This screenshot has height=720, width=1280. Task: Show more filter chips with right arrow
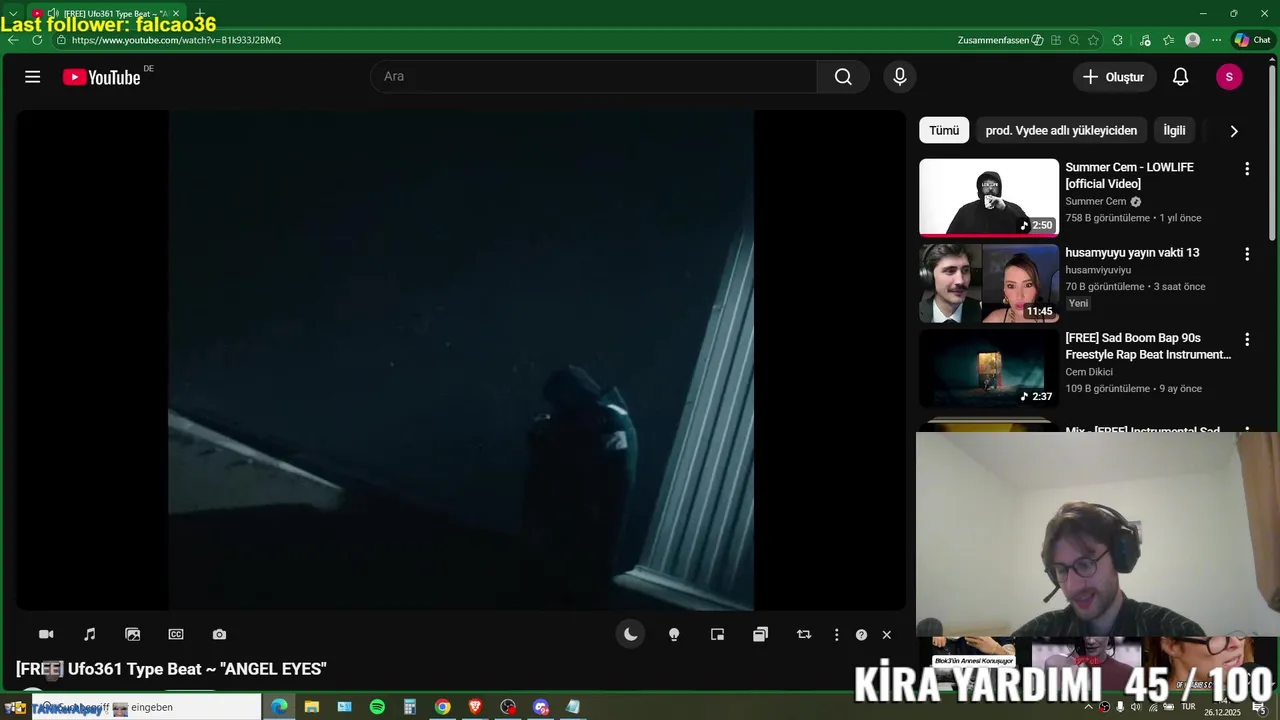[1234, 131]
